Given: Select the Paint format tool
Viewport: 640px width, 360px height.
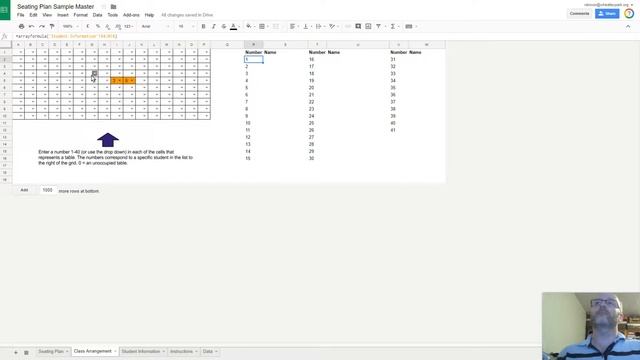Looking at the screenshot, I should tap(52, 26).
